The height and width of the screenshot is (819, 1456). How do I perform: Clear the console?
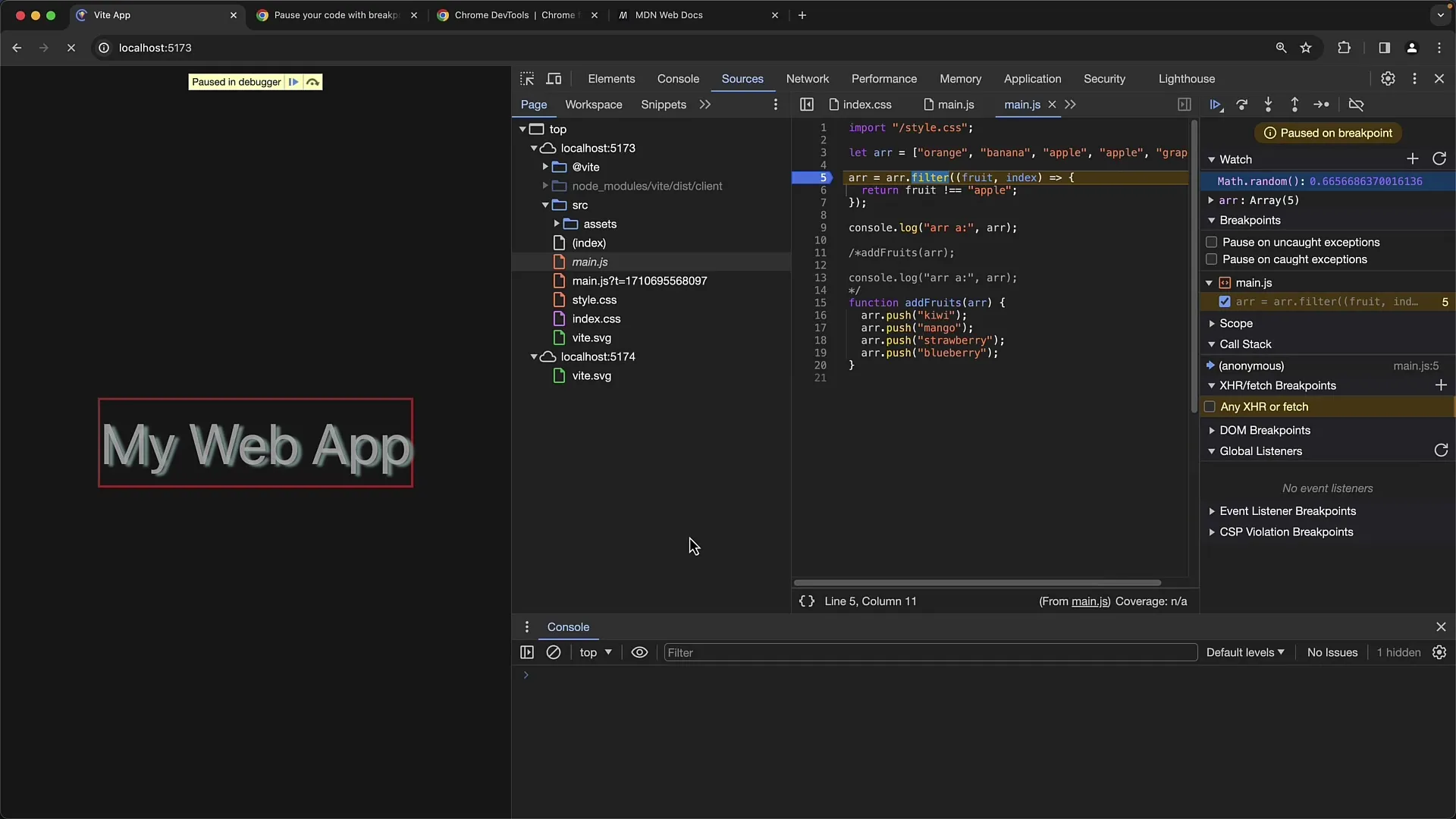[x=554, y=652]
